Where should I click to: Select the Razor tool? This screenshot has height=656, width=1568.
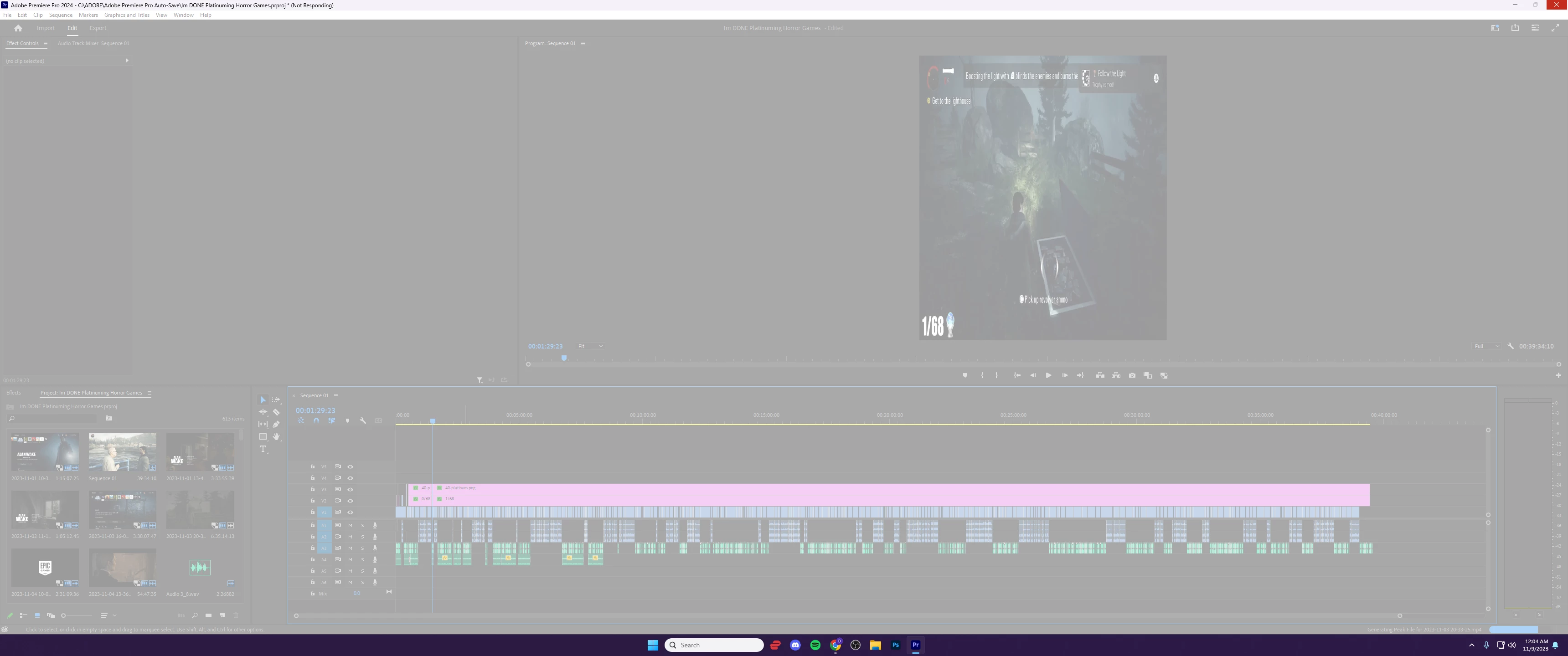(x=276, y=412)
